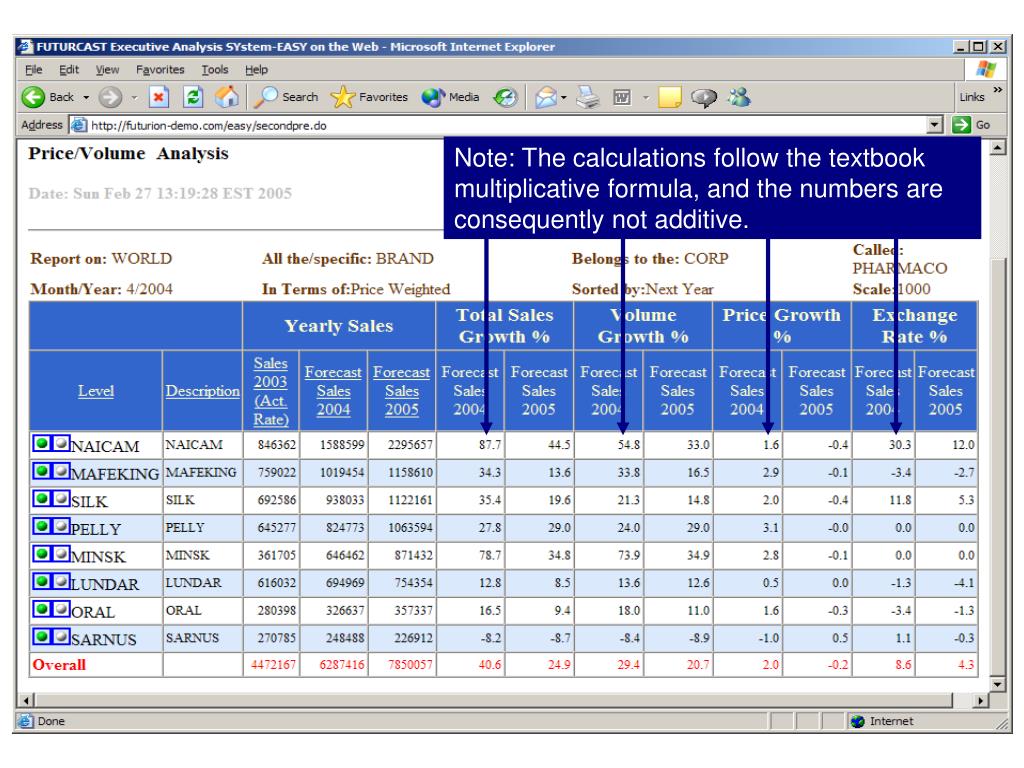The width and height of the screenshot is (1024, 768).
Task: Open the Favorites menu
Action: [160, 70]
